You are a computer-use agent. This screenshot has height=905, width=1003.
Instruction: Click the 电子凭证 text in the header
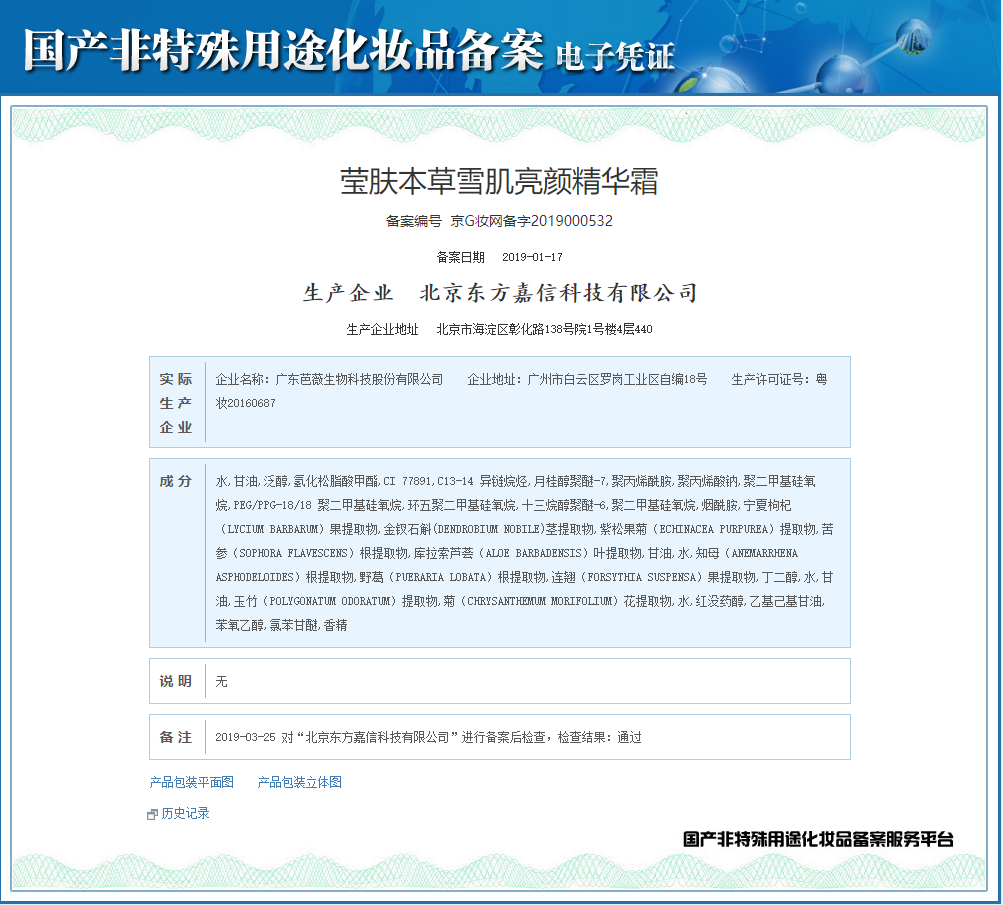point(614,55)
